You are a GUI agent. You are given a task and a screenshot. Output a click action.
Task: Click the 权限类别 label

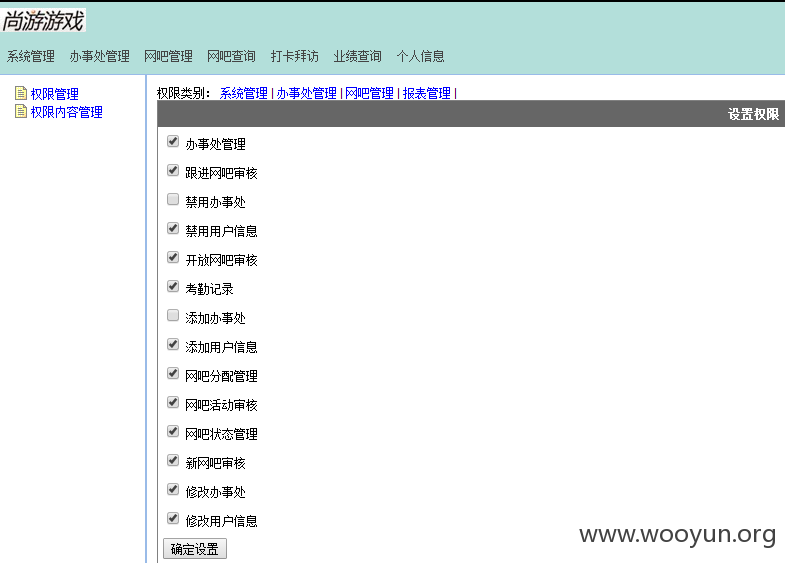(183, 93)
